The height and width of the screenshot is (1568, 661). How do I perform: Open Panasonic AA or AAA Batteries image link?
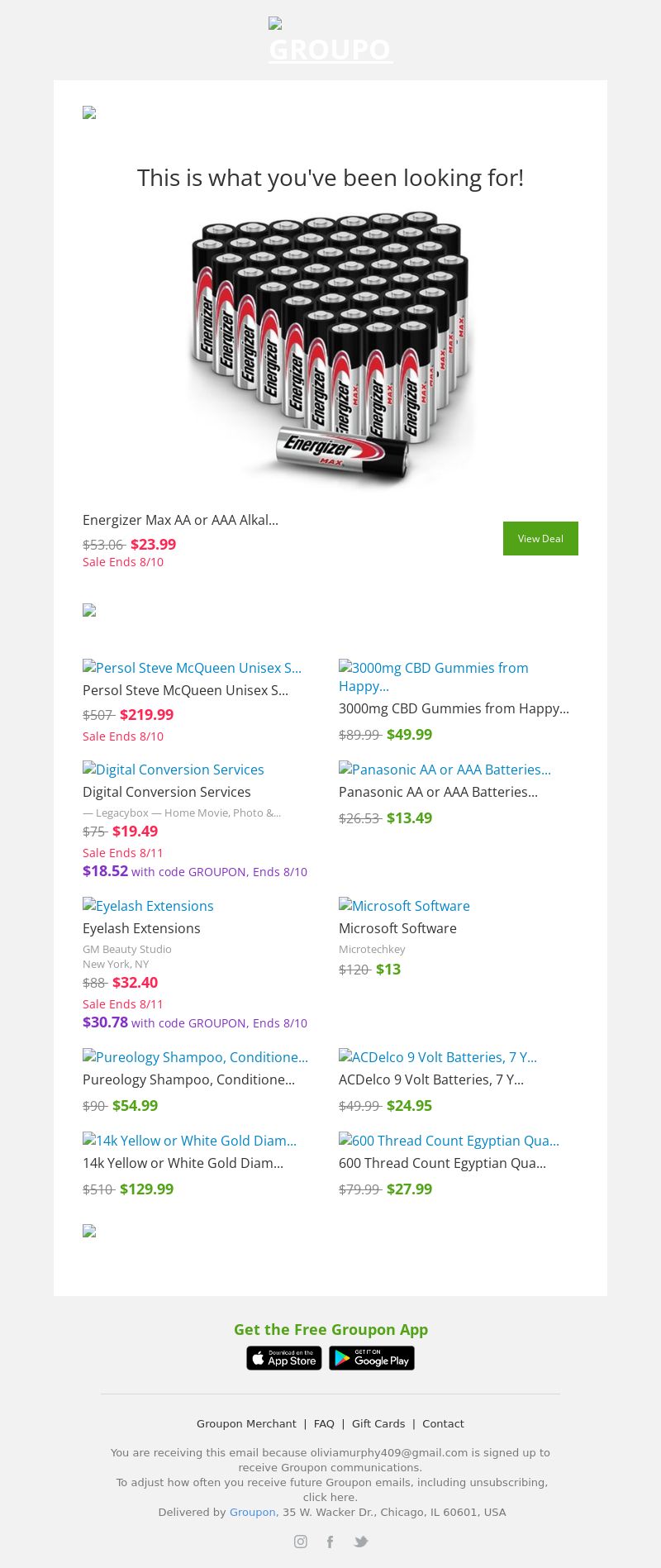click(x=445, y=770)
